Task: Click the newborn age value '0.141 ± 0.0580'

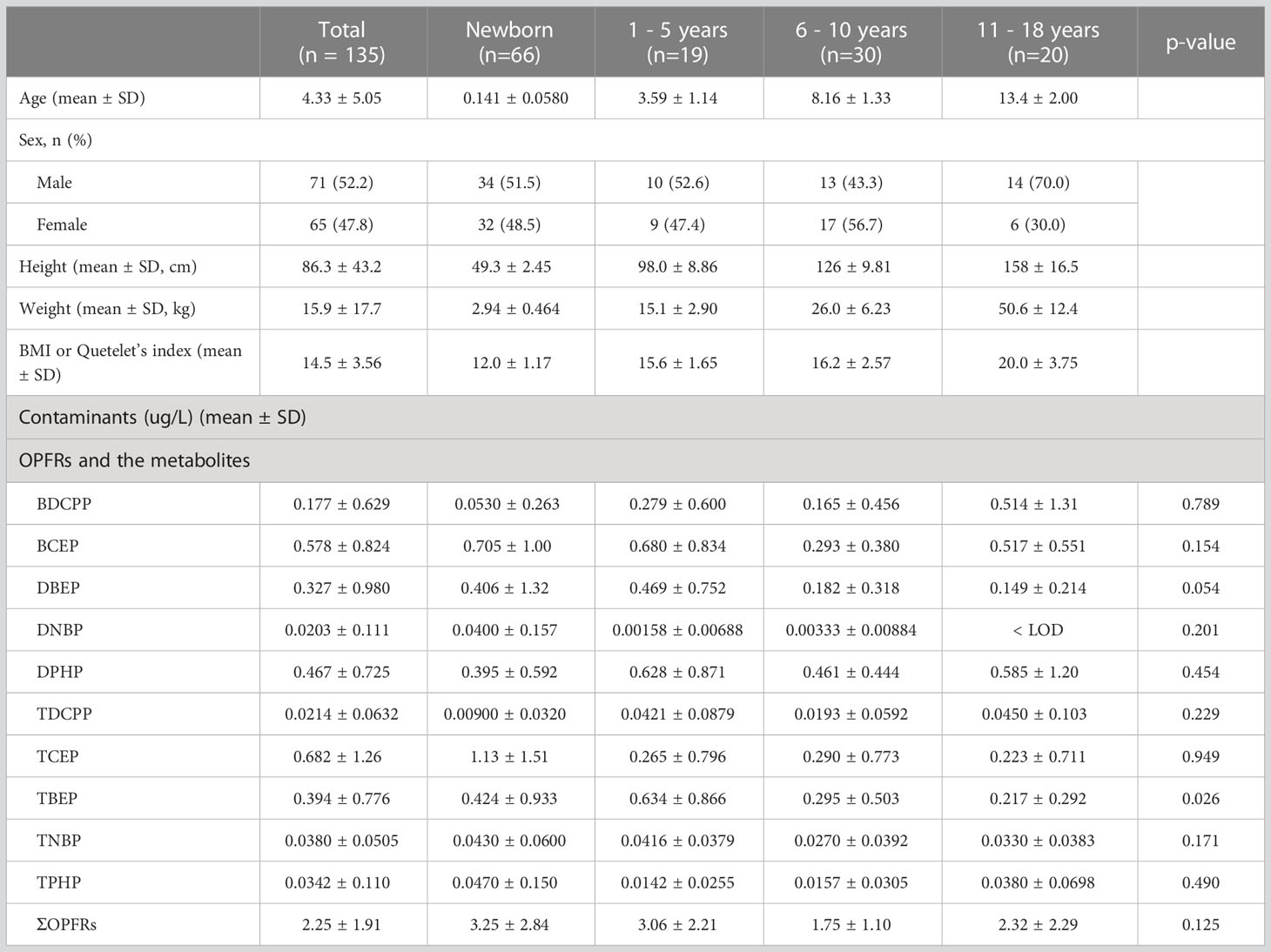Action: [x=515, y=98]
